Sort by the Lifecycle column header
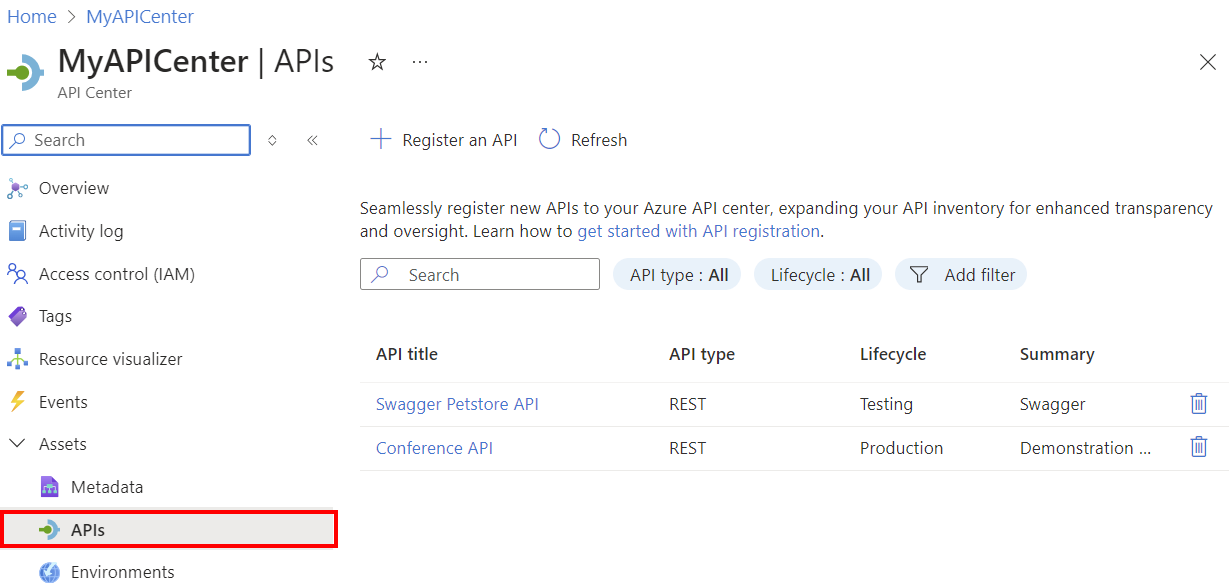Image resolution: width=1229 pixels, height=584 pixels. click(x=892, y=354)
